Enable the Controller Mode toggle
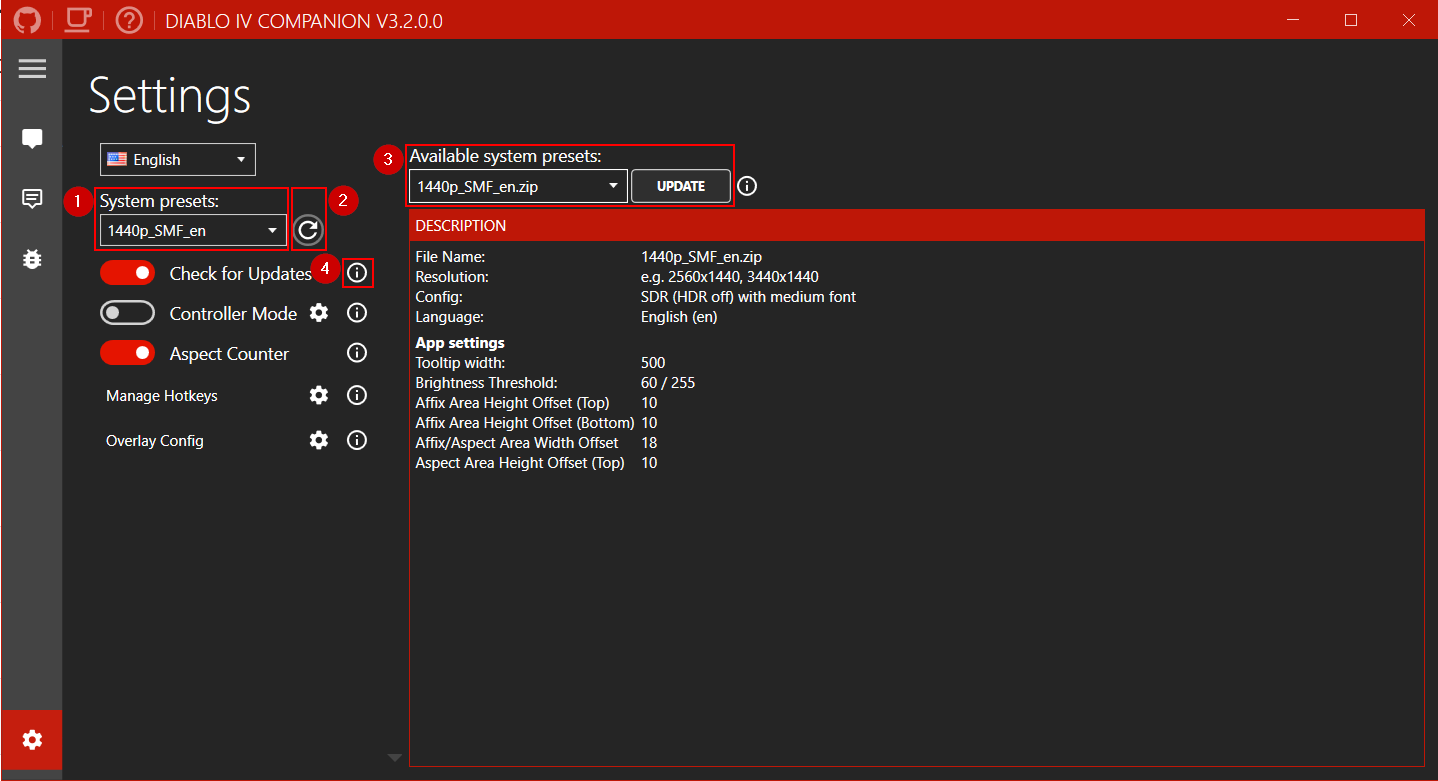Viewport: 1438px width, 781px height. 127,313
